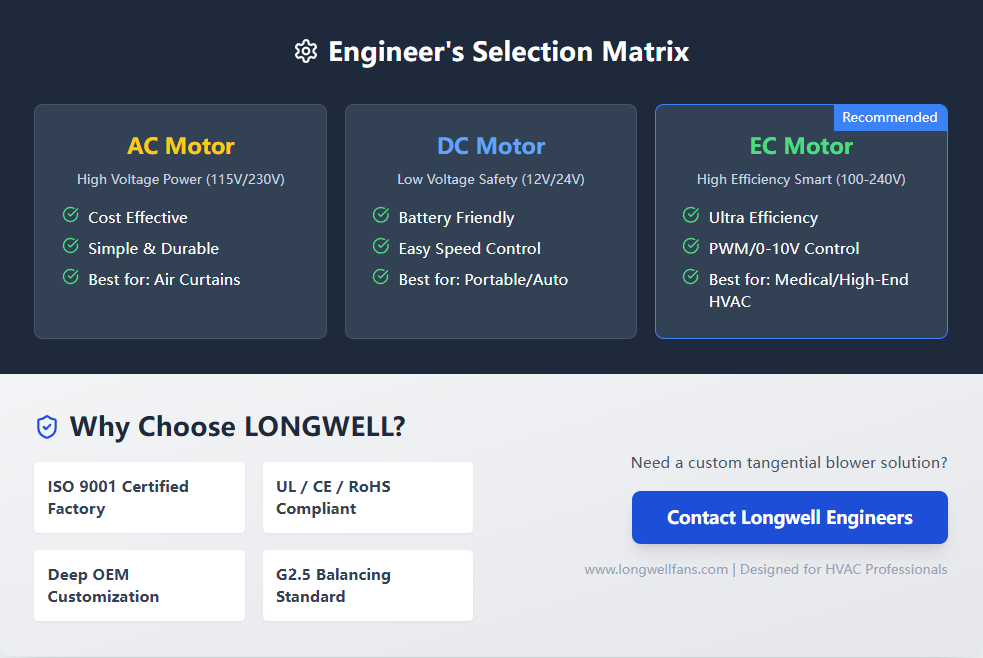
Task: Click the checkmark beside Battery Friendly
Action: [380, 215]
